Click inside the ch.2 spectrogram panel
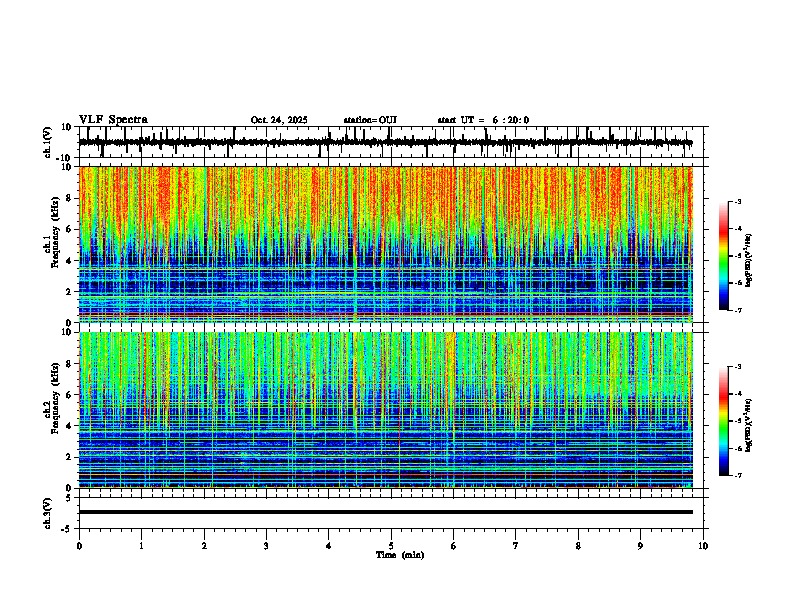Image resolution: width=792 pixels, height=612 pixels. (x=385, y=410)
